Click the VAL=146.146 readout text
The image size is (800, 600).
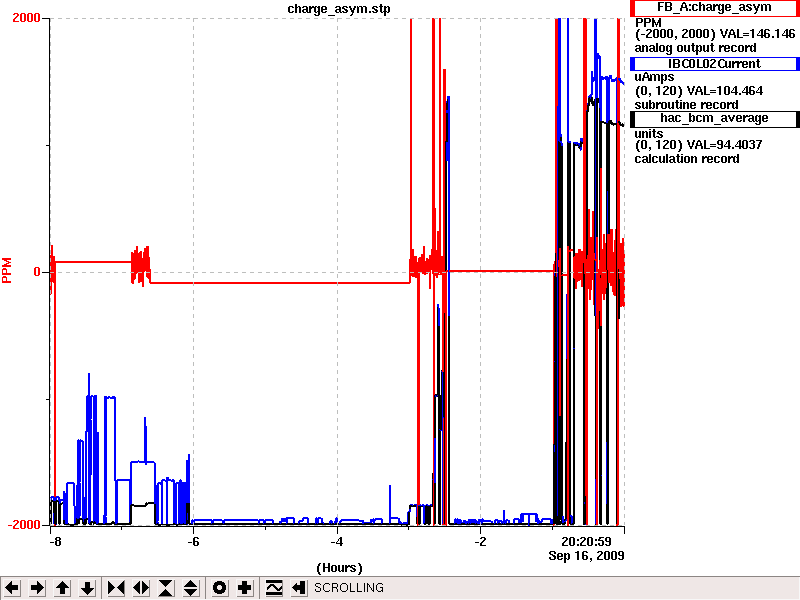click(757, 34)
